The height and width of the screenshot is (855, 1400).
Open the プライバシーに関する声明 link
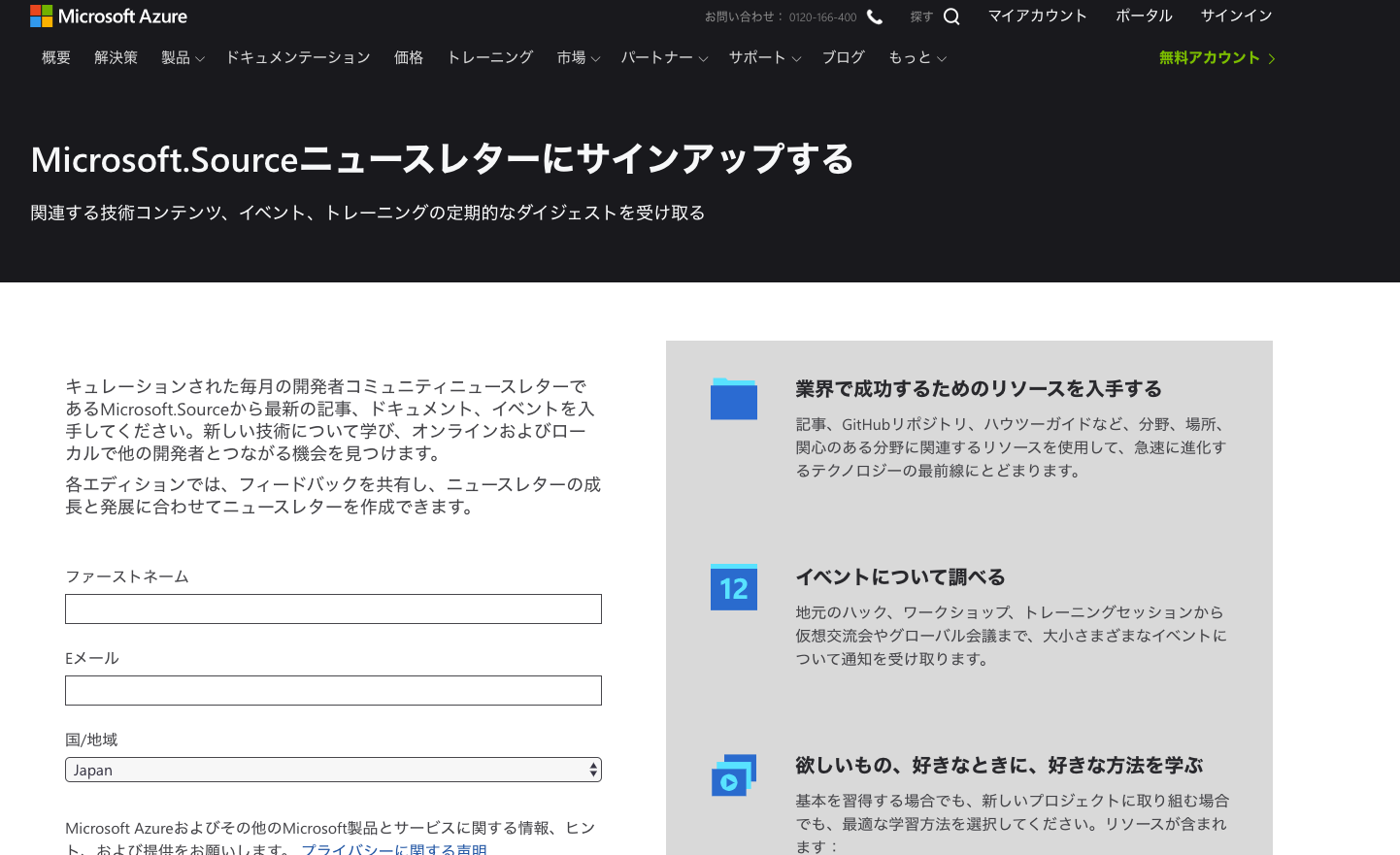coord(394,849)
